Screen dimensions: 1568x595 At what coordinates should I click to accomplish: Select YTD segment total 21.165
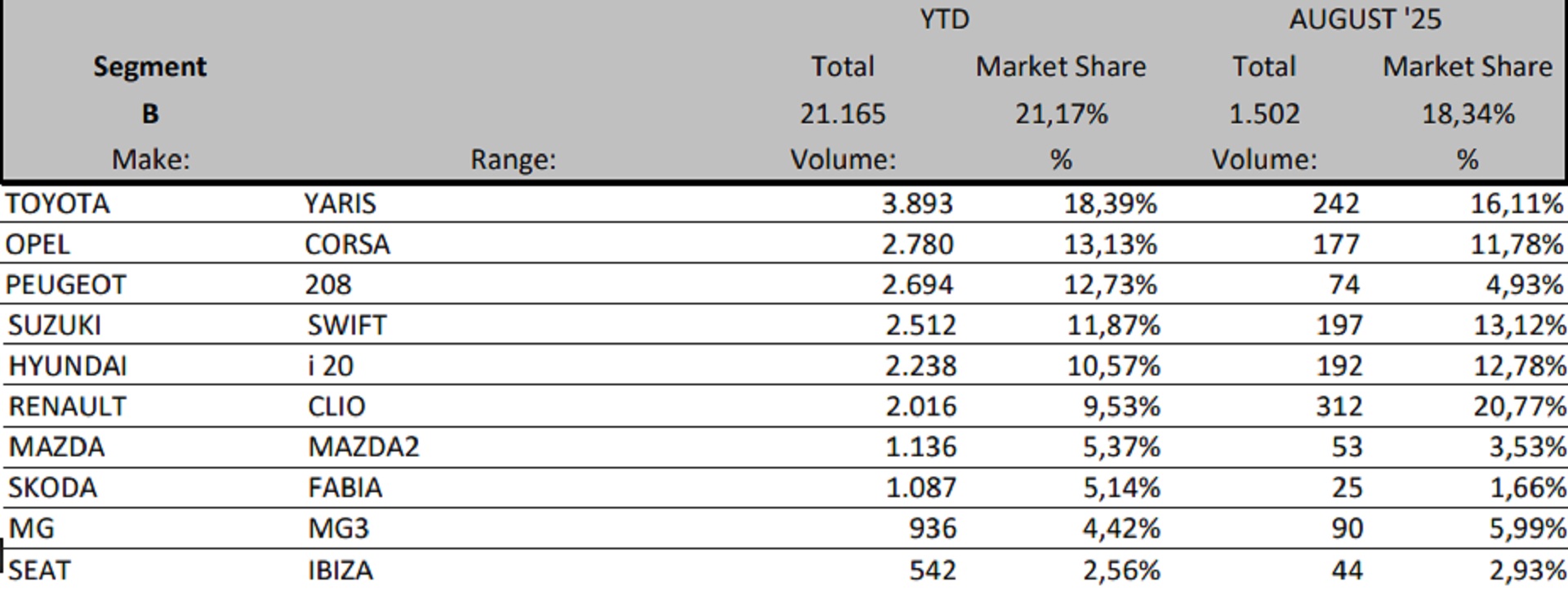point(842,113)
